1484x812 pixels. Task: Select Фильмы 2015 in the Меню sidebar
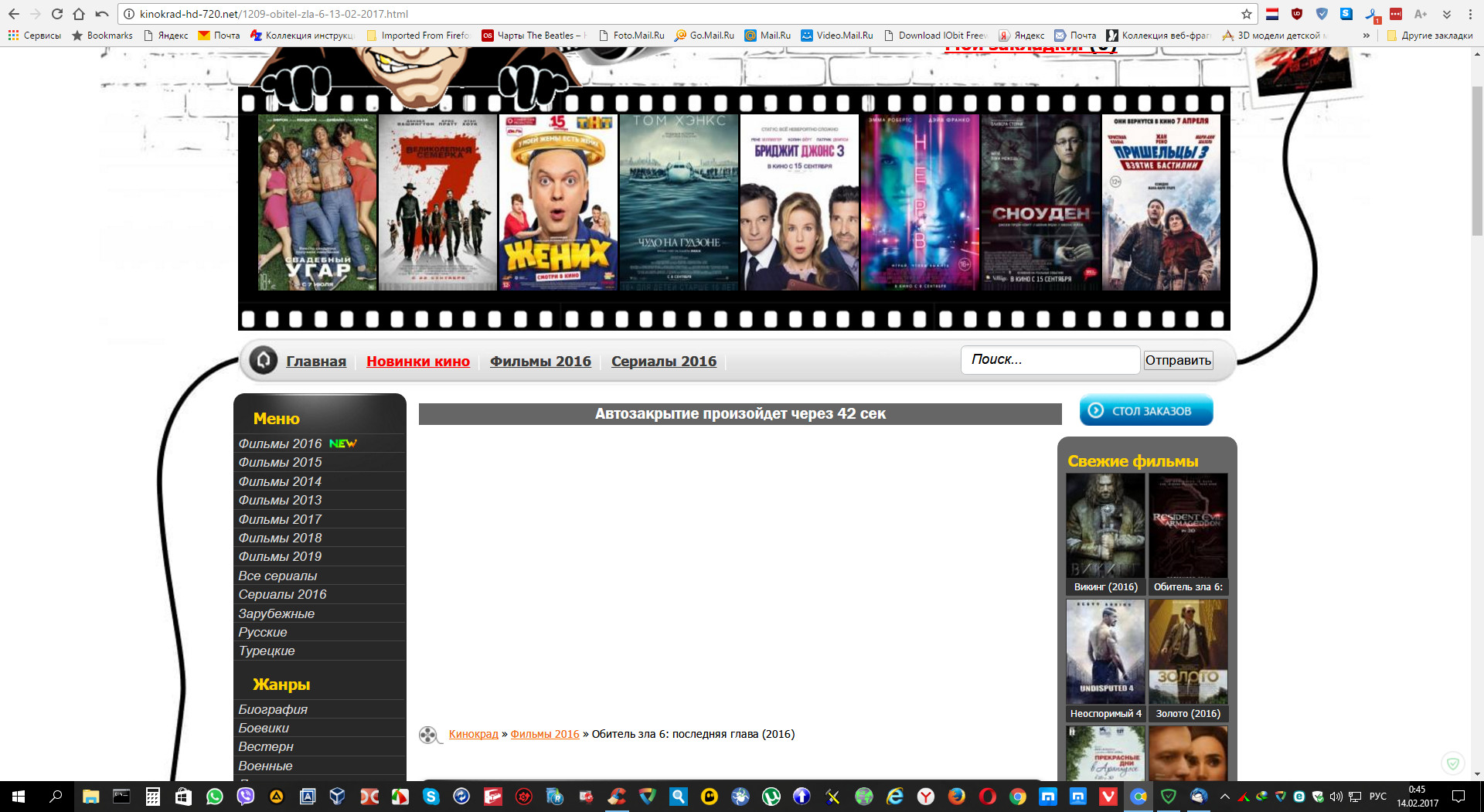[x=280, y=462]
